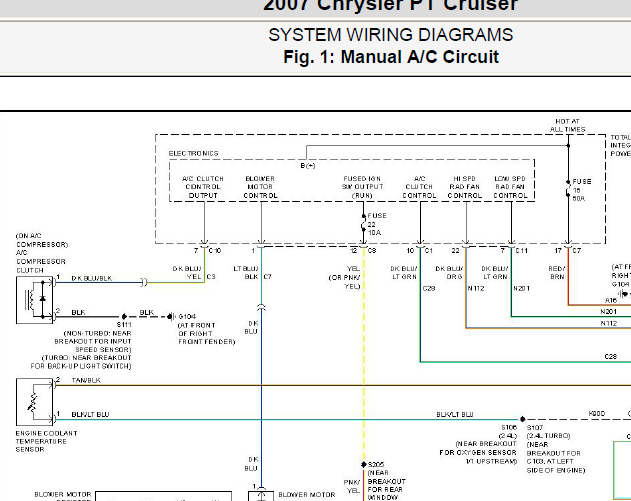Select 'FUSED IGN SW OUTPUT (RUN)' label
Viewport: 631px width, 501px height.
pyautogui.click(x=363, y=187)
